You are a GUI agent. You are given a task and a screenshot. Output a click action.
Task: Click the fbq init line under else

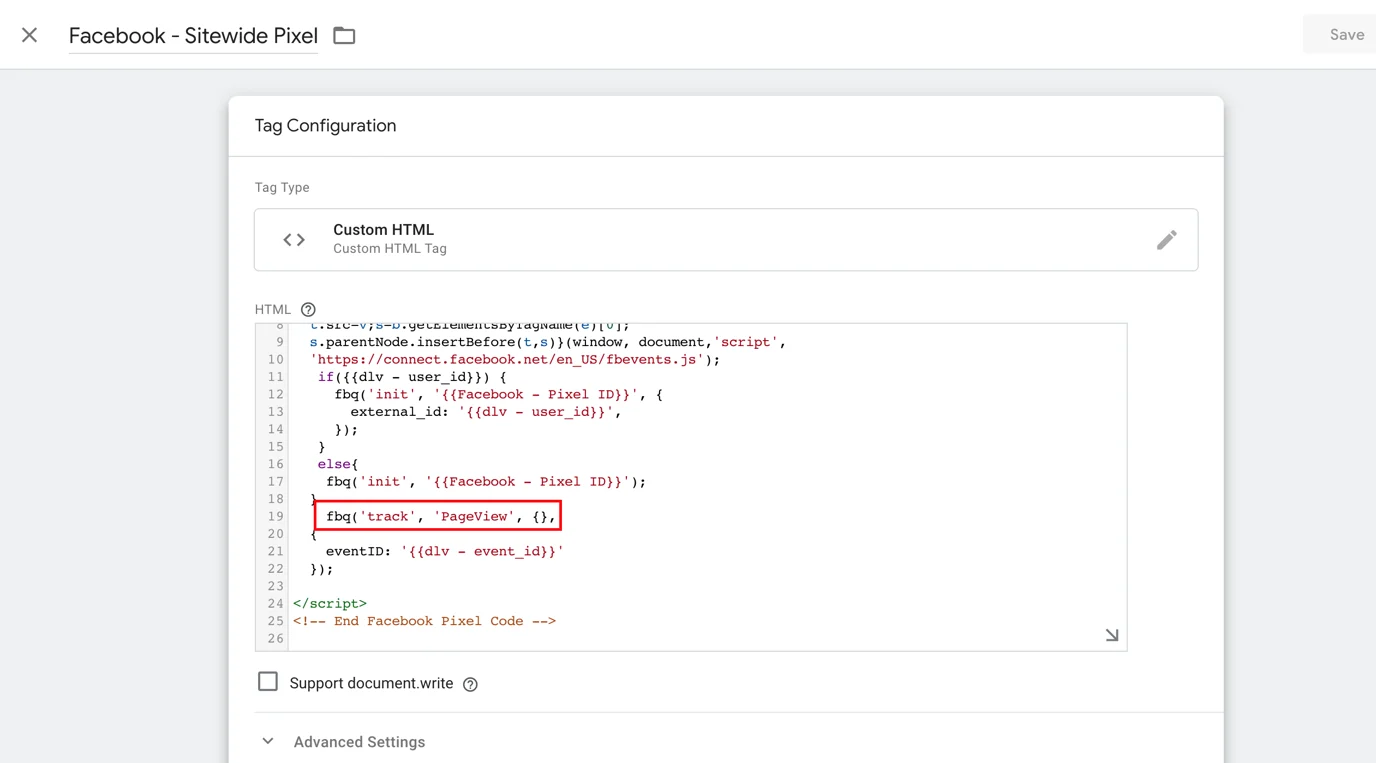[486, 481]
